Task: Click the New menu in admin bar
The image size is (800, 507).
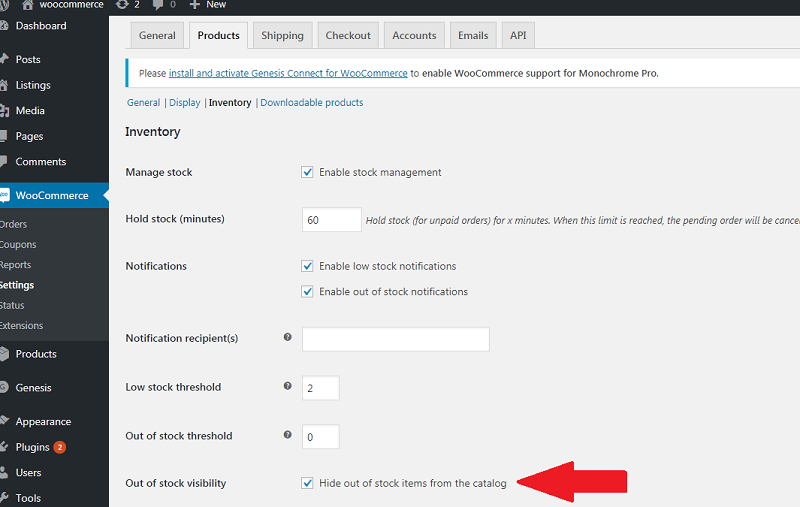Action: (216, 5)
